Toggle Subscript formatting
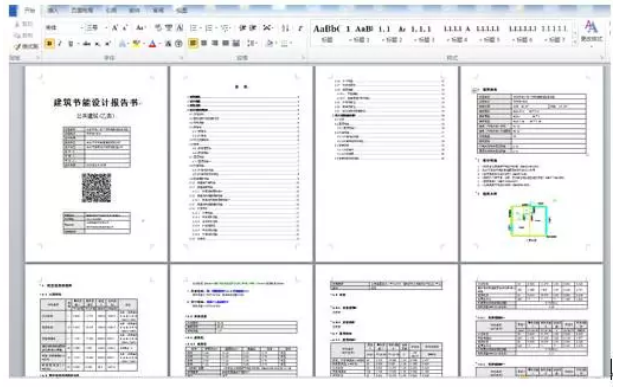The width and height of the screenshot is (622, 388). 97,43
